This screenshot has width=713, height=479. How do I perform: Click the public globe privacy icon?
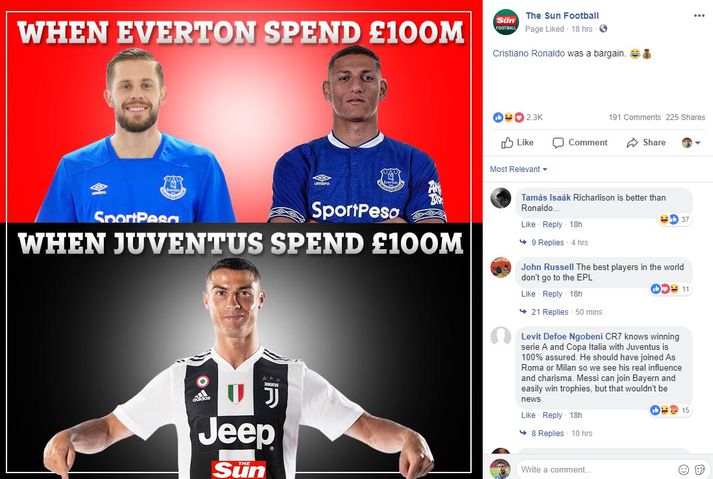point(603,29)
